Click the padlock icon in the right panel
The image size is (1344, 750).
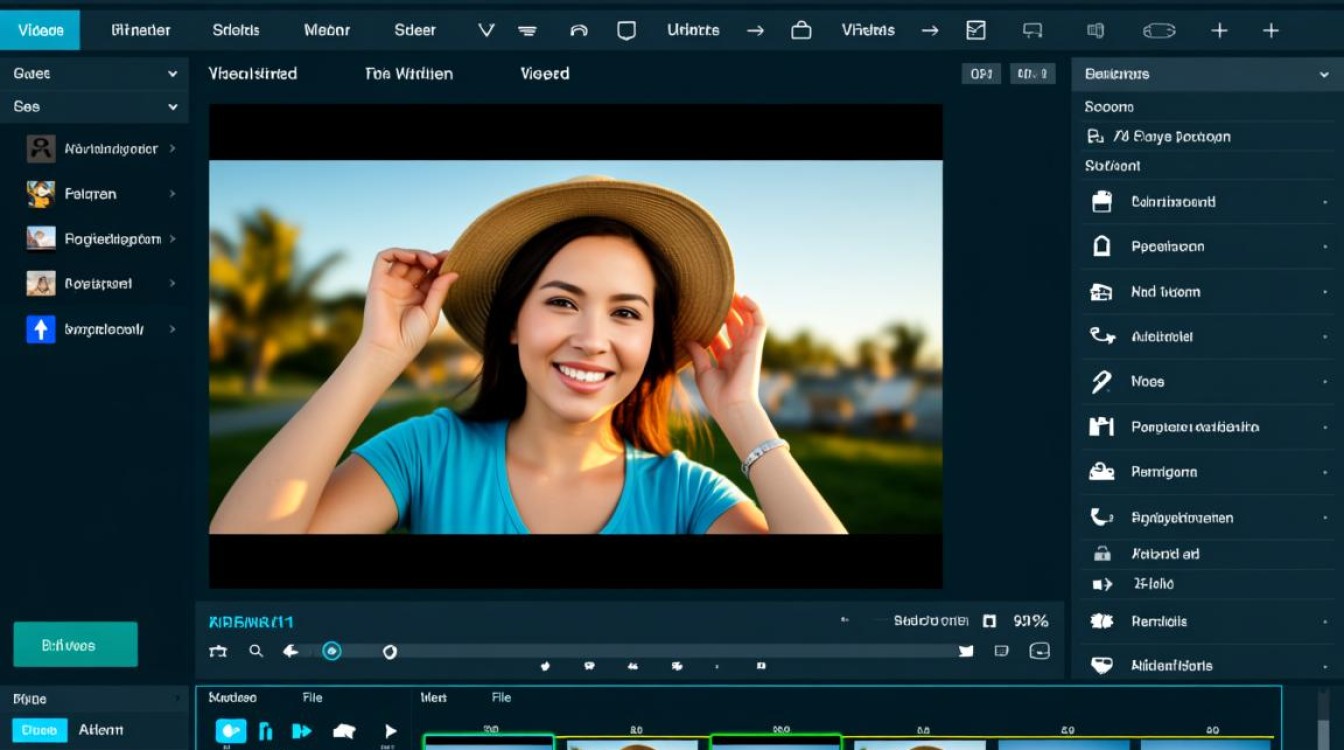(1102, 553)
